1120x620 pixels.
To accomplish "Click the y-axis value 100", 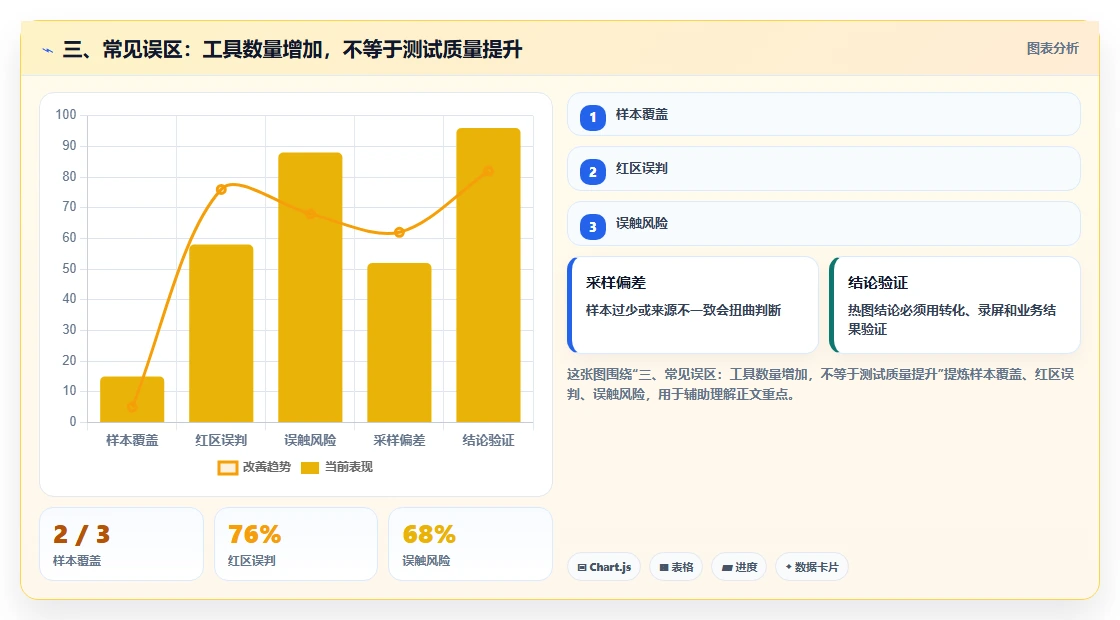I will tap(66, 114).
